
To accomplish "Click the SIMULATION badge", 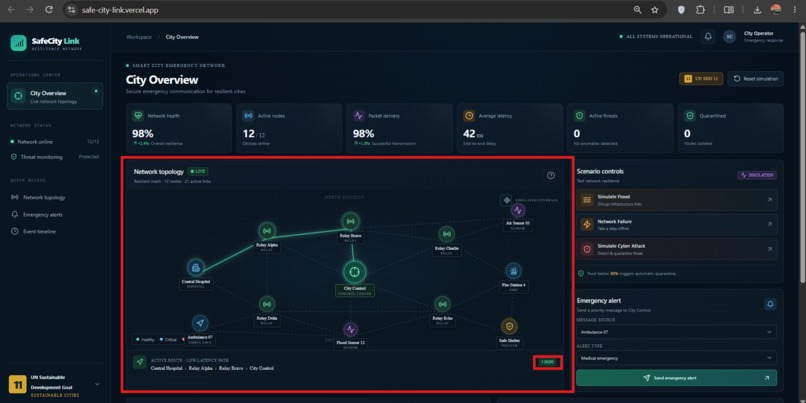I will [x=757, y=175].
